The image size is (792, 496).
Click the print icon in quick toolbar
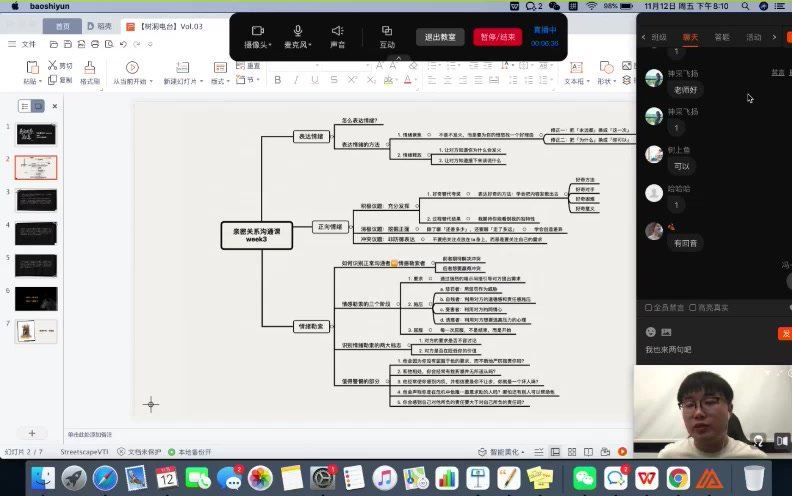(x=95, y=44)
